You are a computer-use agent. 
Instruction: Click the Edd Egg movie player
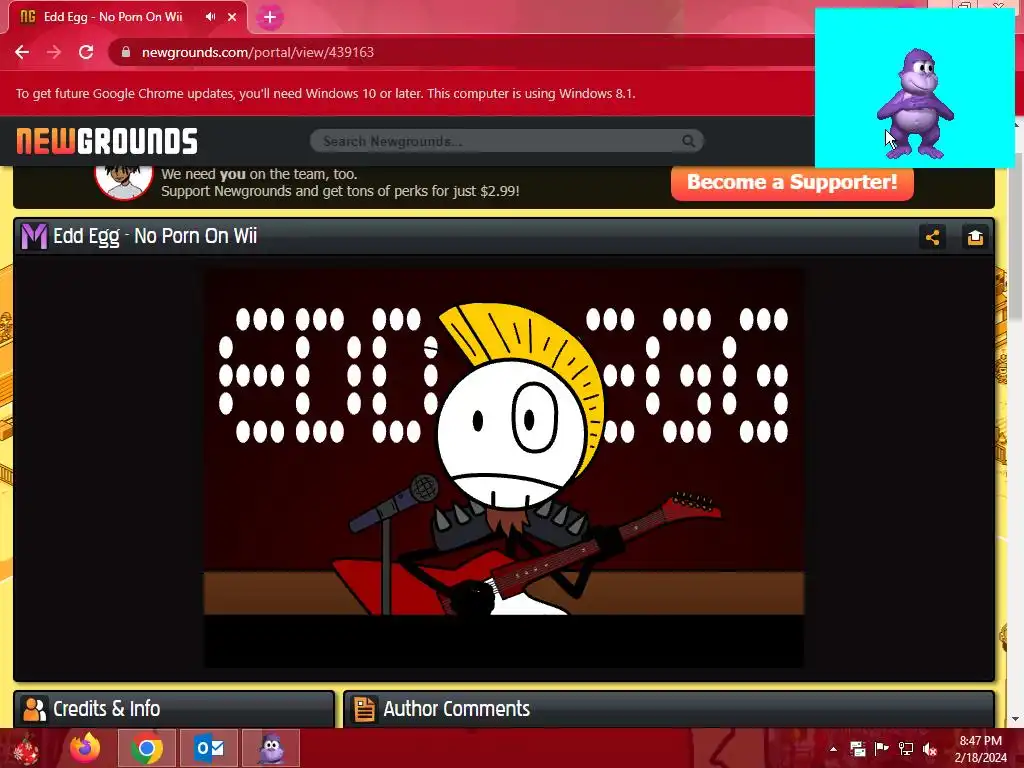504,468
